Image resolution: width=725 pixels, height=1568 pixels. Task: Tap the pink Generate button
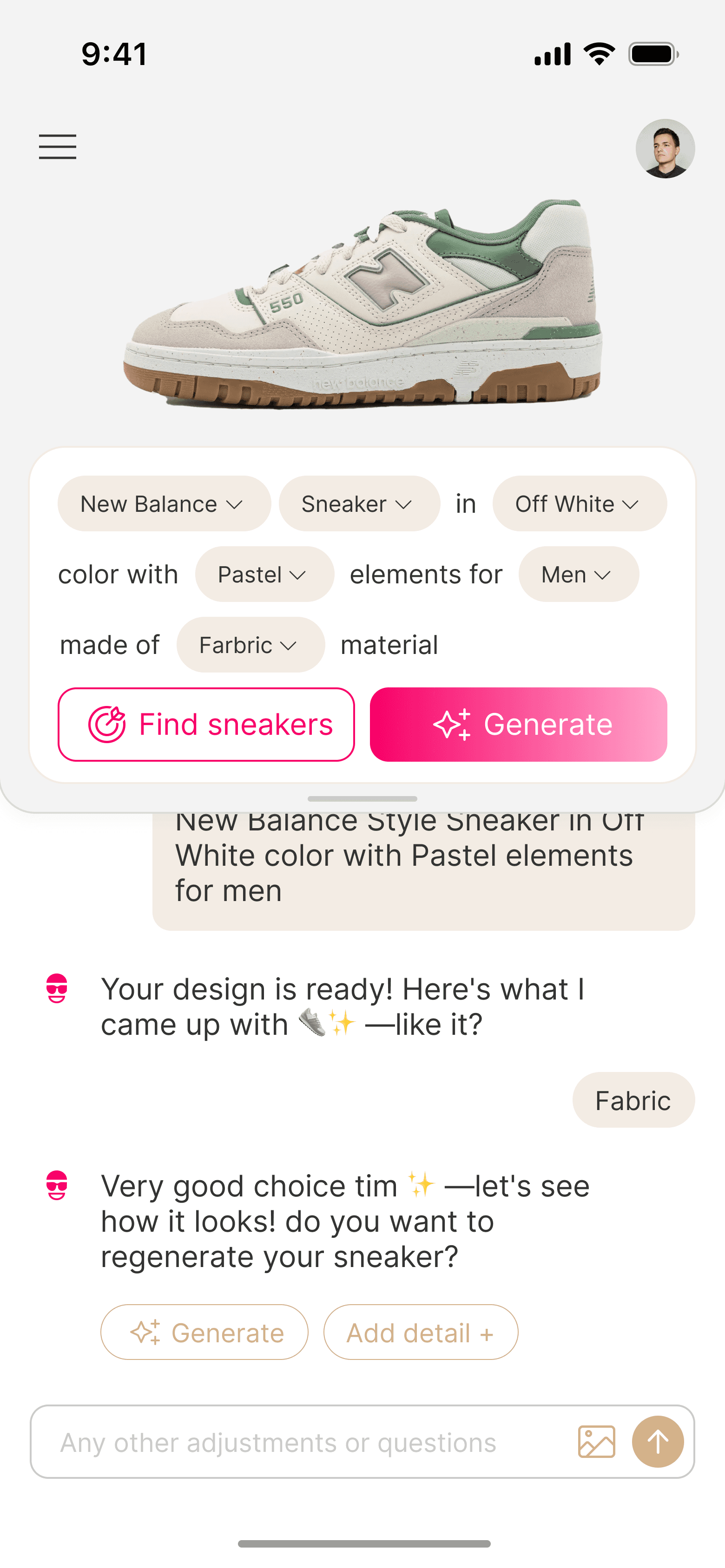point(519,725)
